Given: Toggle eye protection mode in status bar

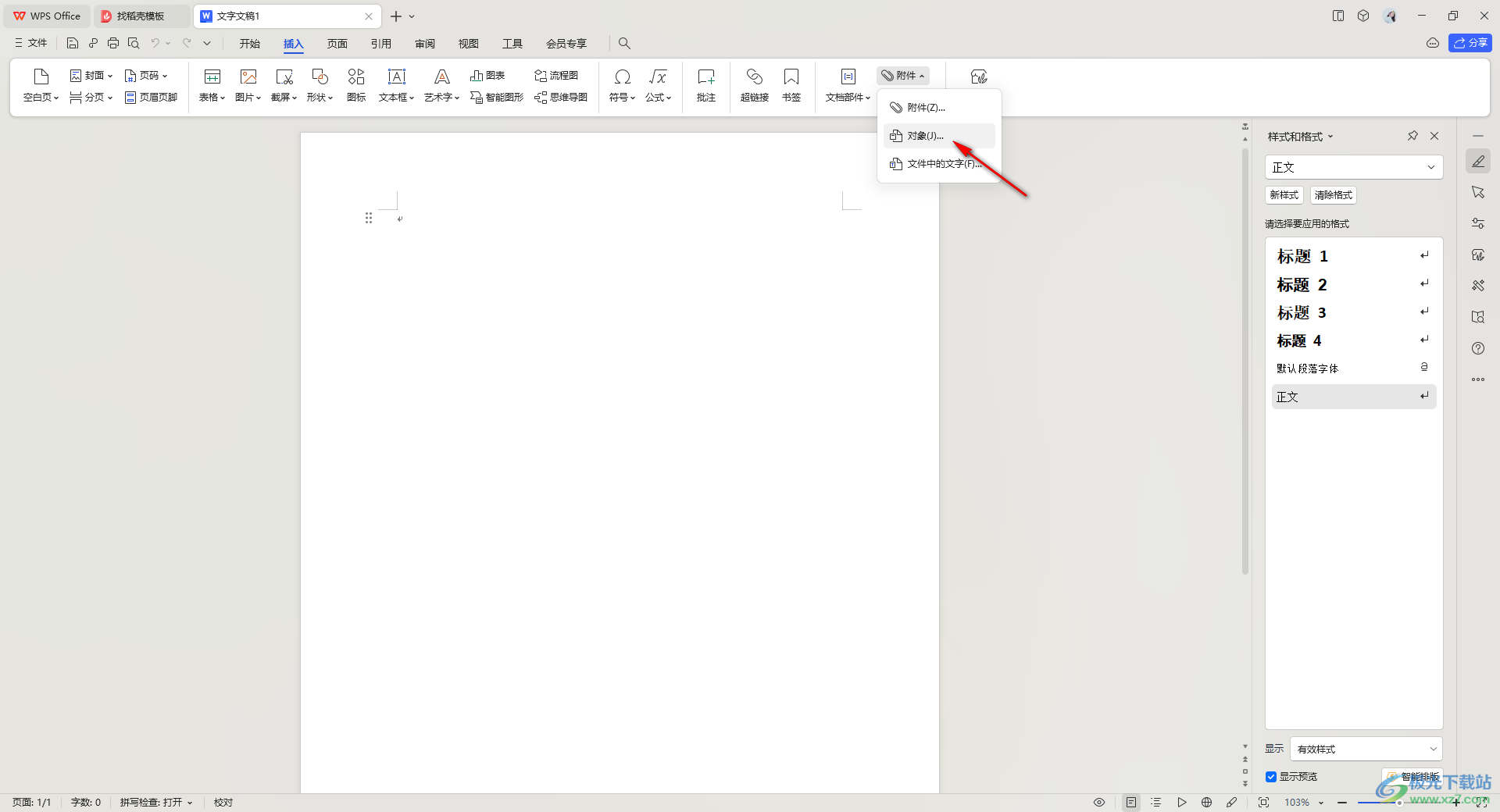Looking at the screenshot, I should tap(1099, 802).
